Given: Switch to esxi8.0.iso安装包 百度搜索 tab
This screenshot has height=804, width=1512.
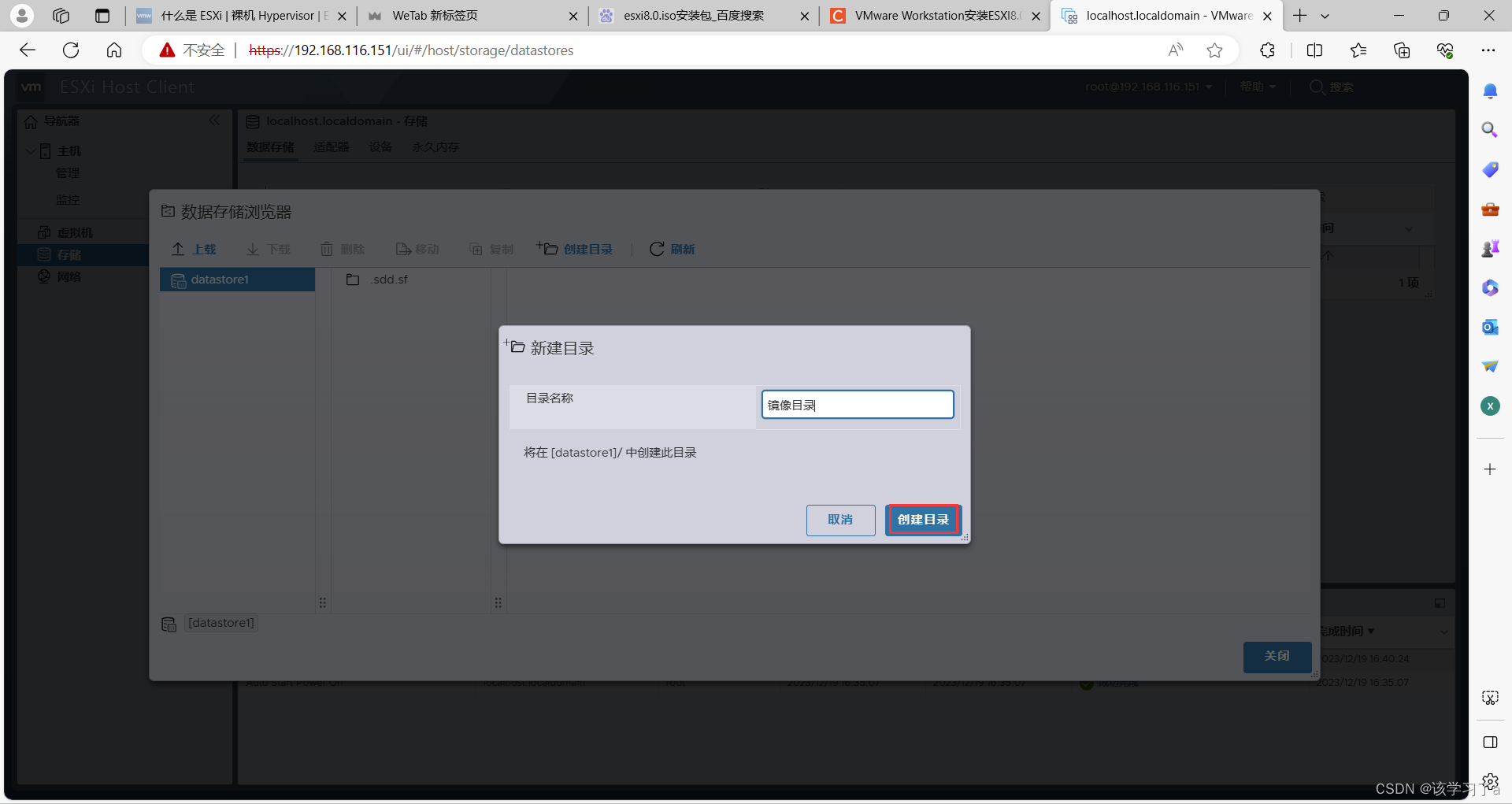Looking at the screenshot, I should click(x=703, y=16).
